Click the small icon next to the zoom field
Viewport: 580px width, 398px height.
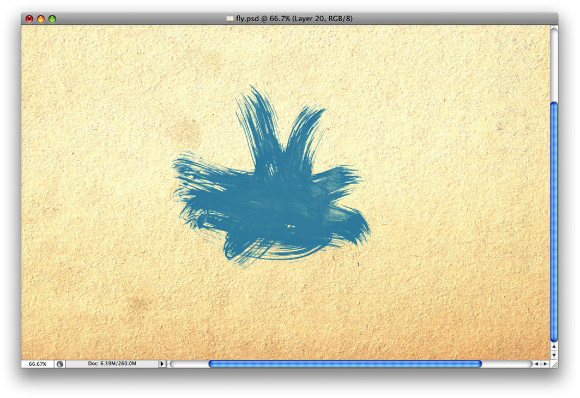pos(60,364)
